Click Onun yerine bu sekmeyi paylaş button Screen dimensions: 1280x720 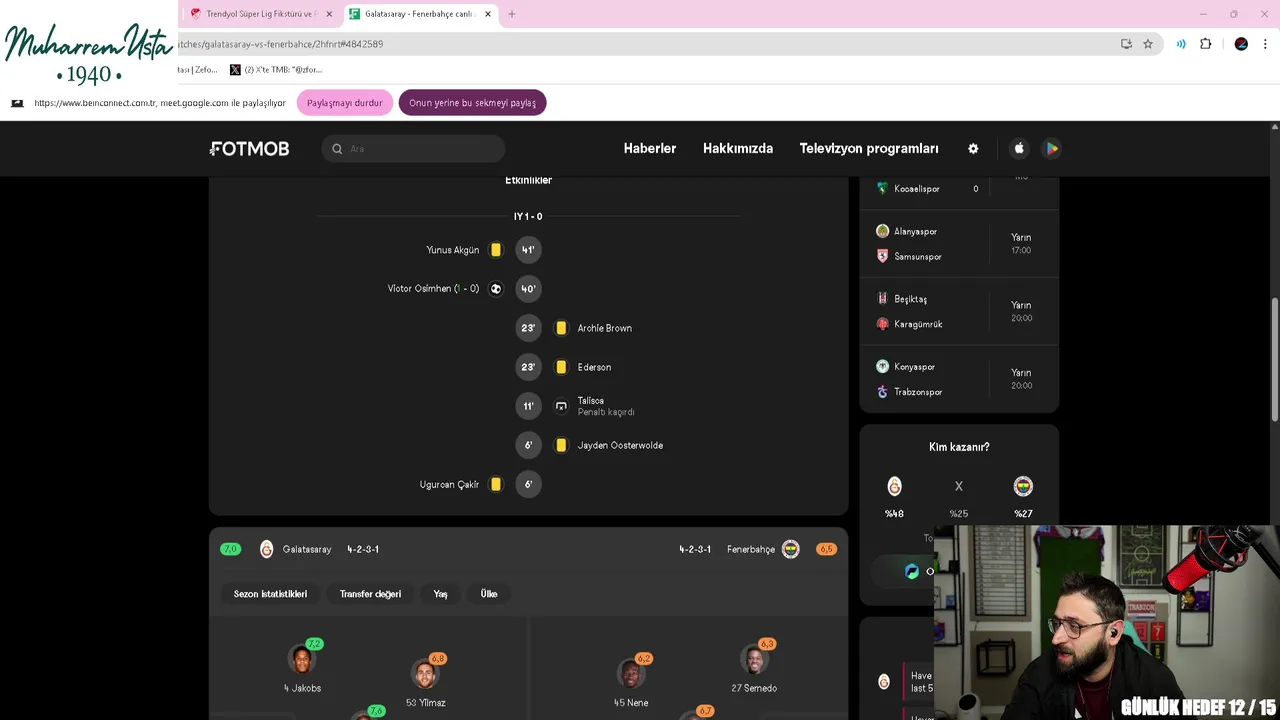pos(472,103)
